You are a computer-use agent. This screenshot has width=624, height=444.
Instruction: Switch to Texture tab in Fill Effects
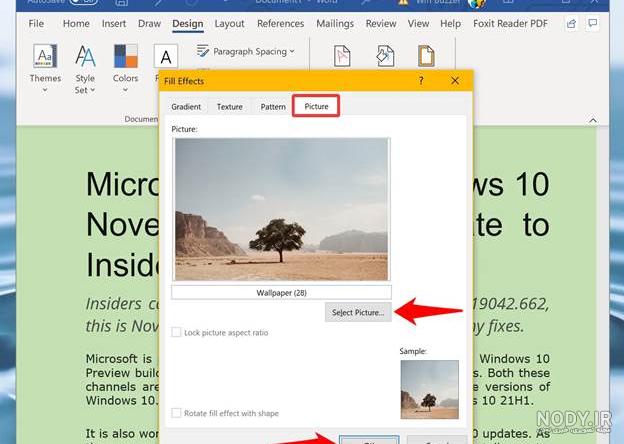click(x=230, y=107)
